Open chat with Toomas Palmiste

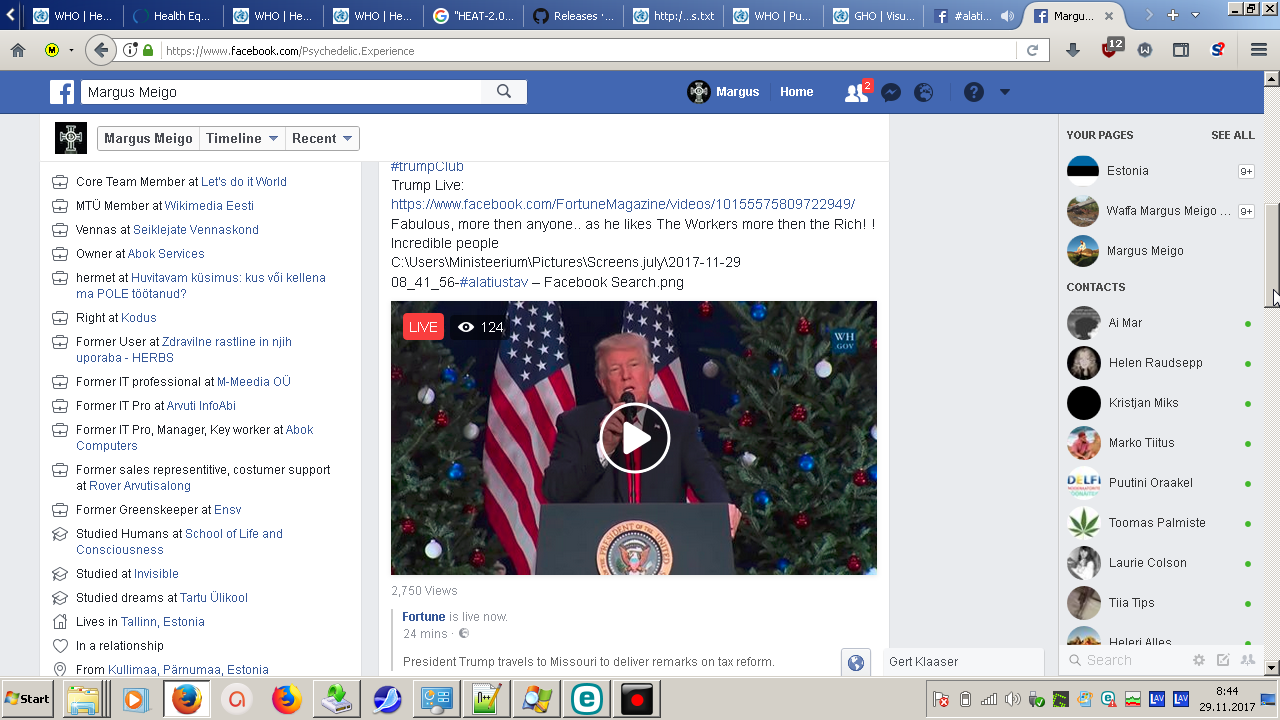coord(1158,523)
